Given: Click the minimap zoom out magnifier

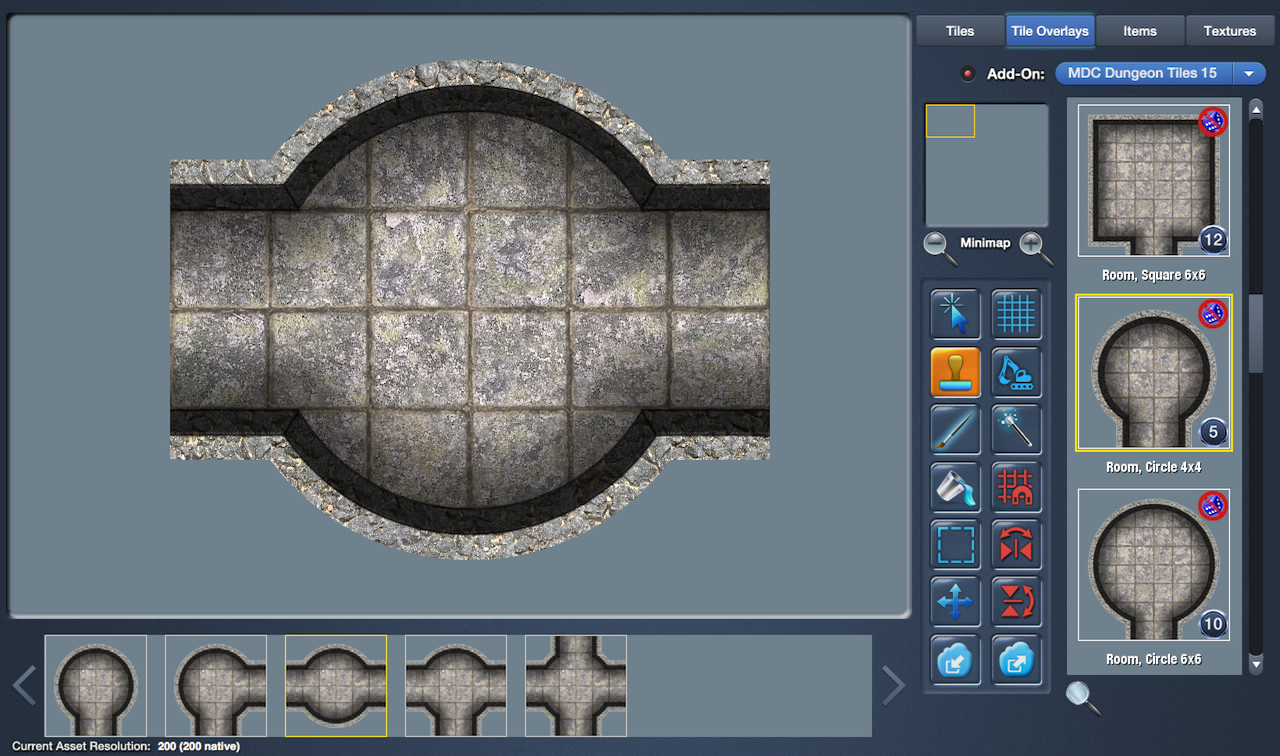Looking at the screenshot, I should click(x=940, y=246).
